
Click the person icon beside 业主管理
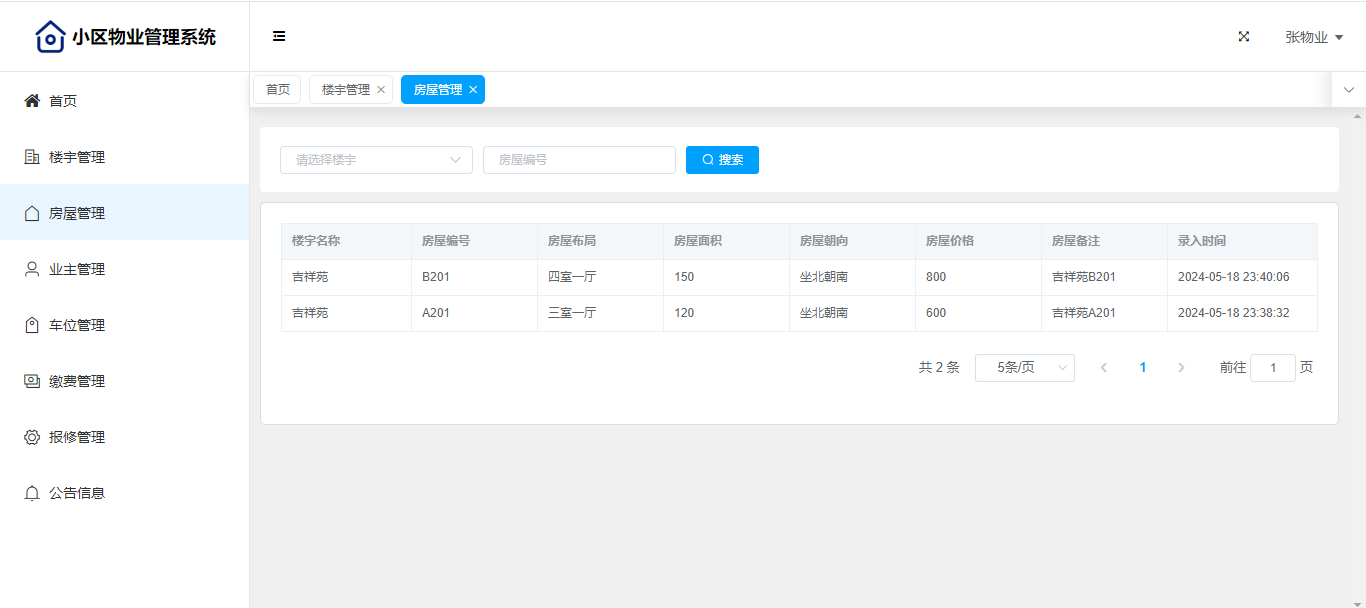(x=32, y=269)
